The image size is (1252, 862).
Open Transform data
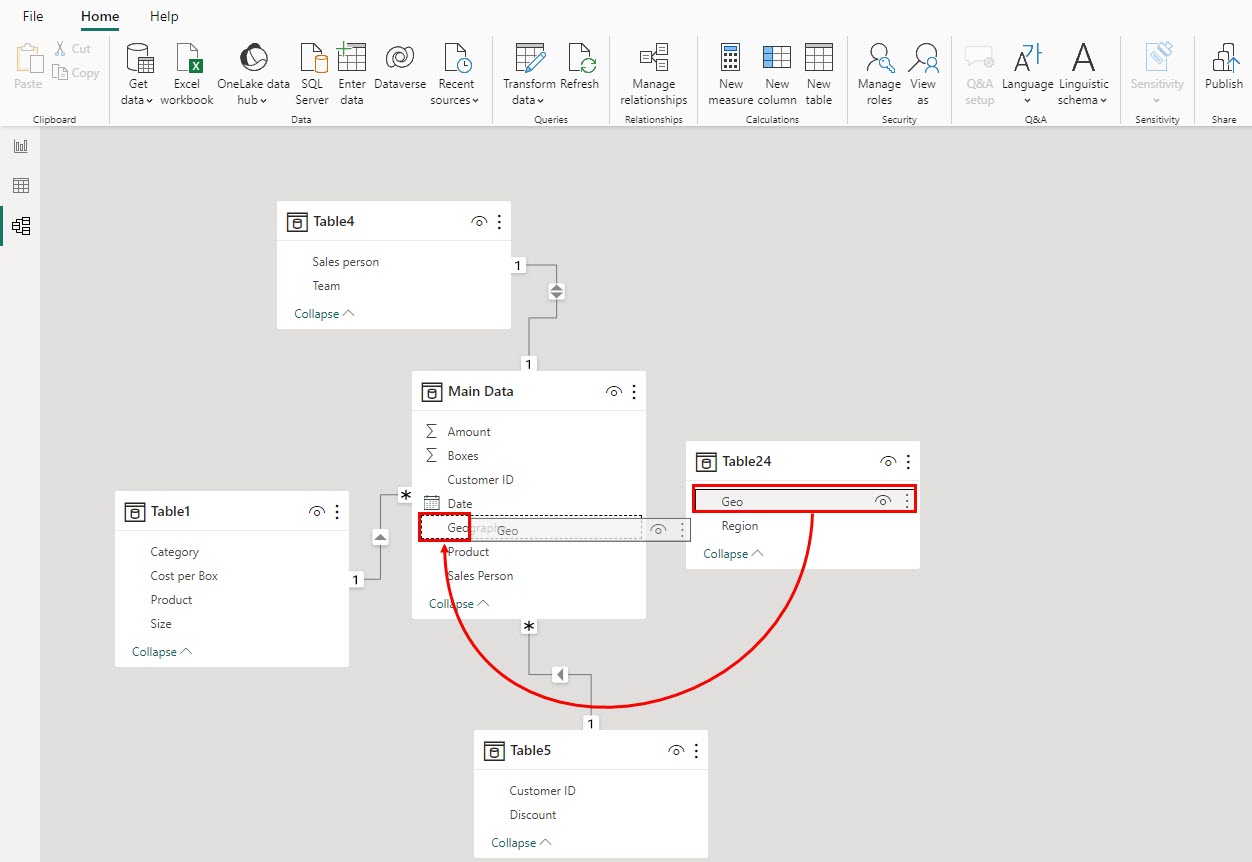(x=529, y=73)
